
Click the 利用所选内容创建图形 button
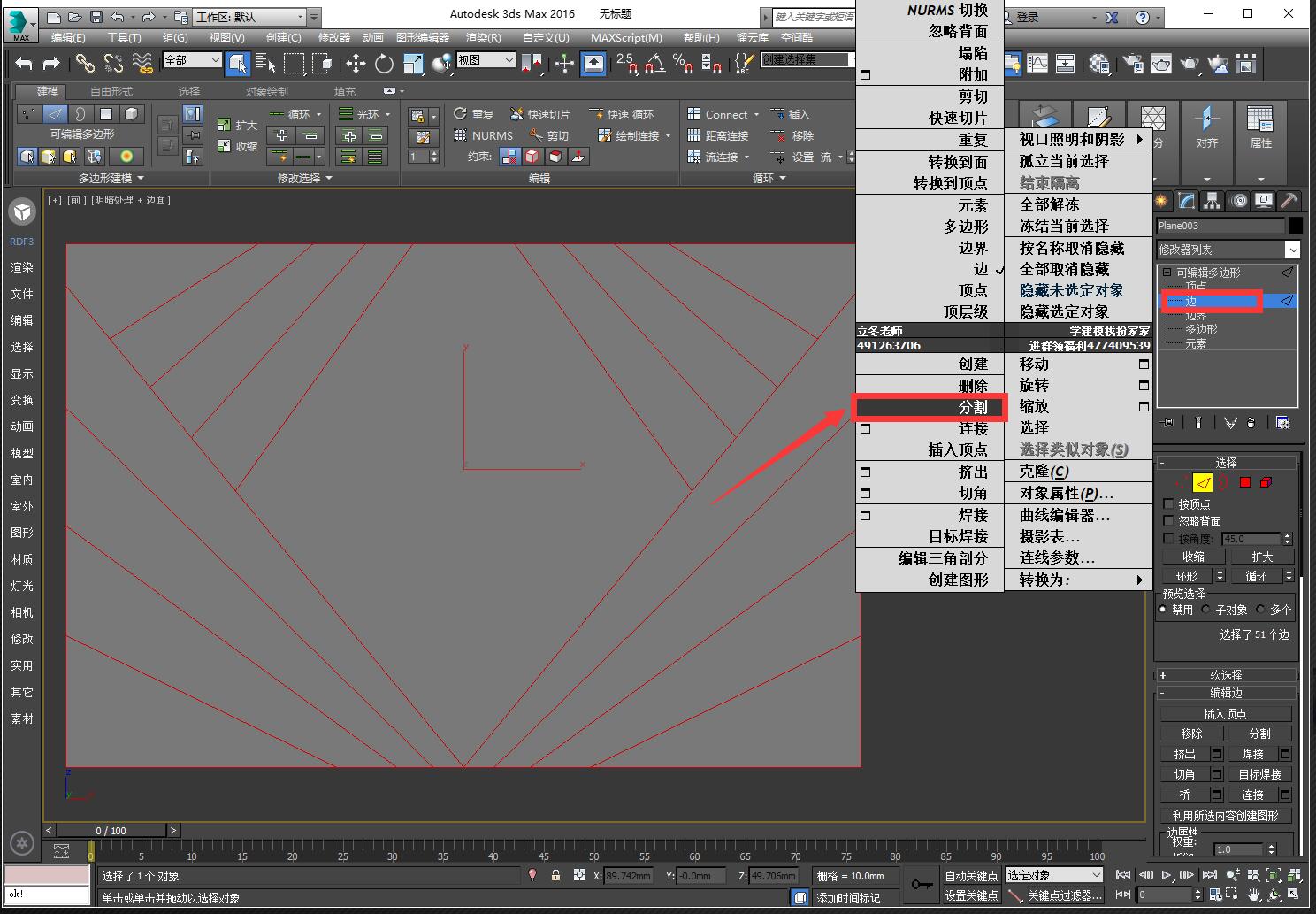1226,816
